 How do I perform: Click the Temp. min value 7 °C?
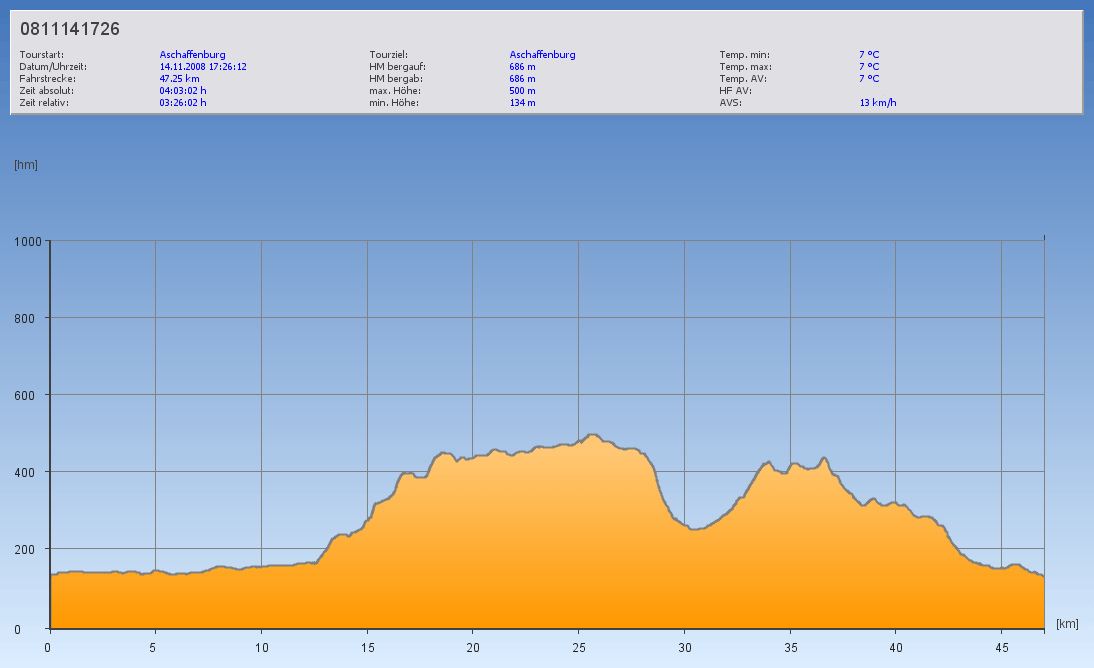coord(869,54)
